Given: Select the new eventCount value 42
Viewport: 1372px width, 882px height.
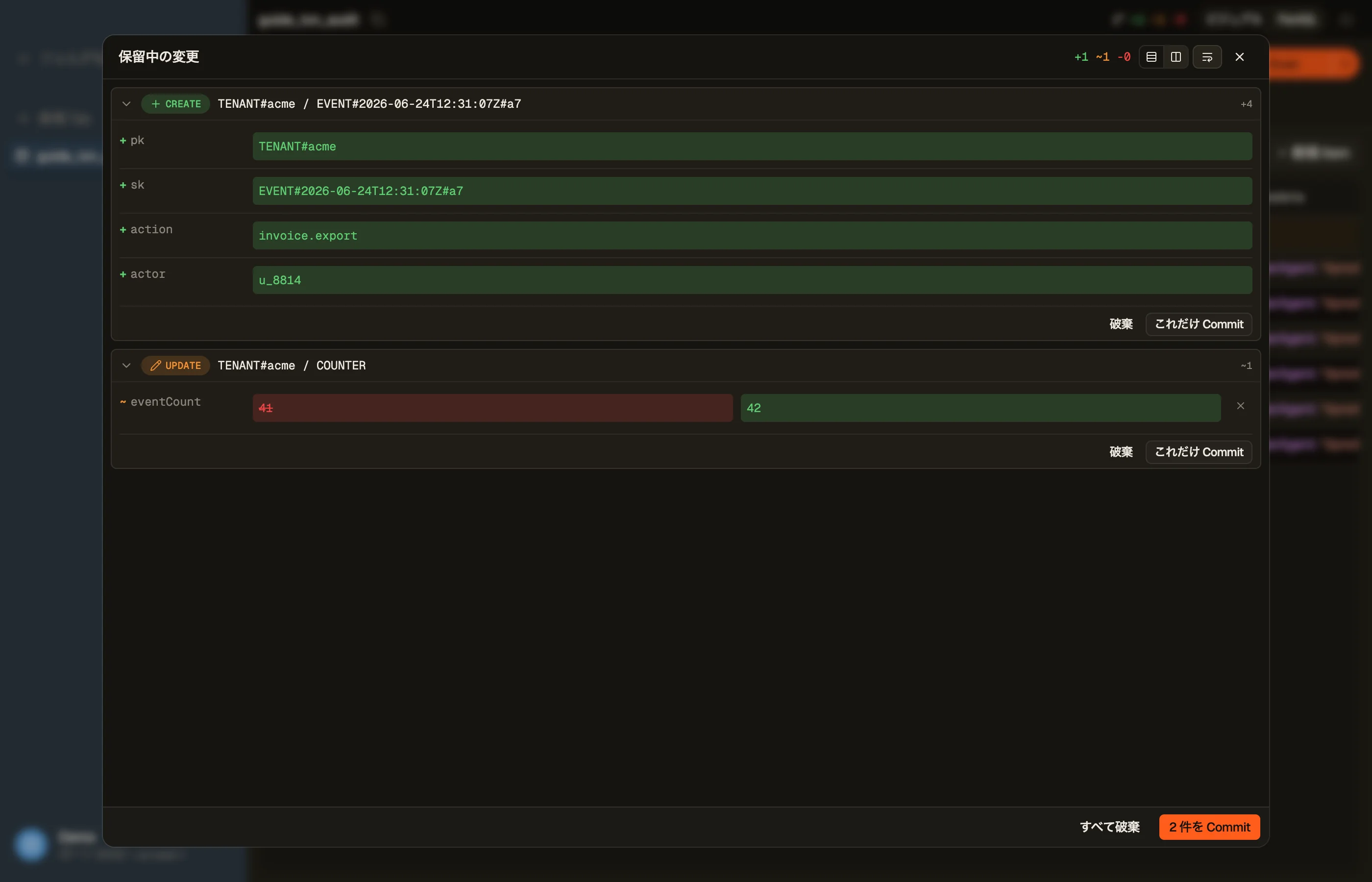Looking at the screenshot, I should 980,408.
